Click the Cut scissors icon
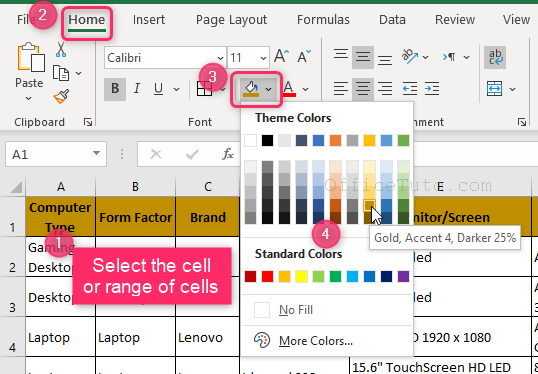 (x=61, y=49)
